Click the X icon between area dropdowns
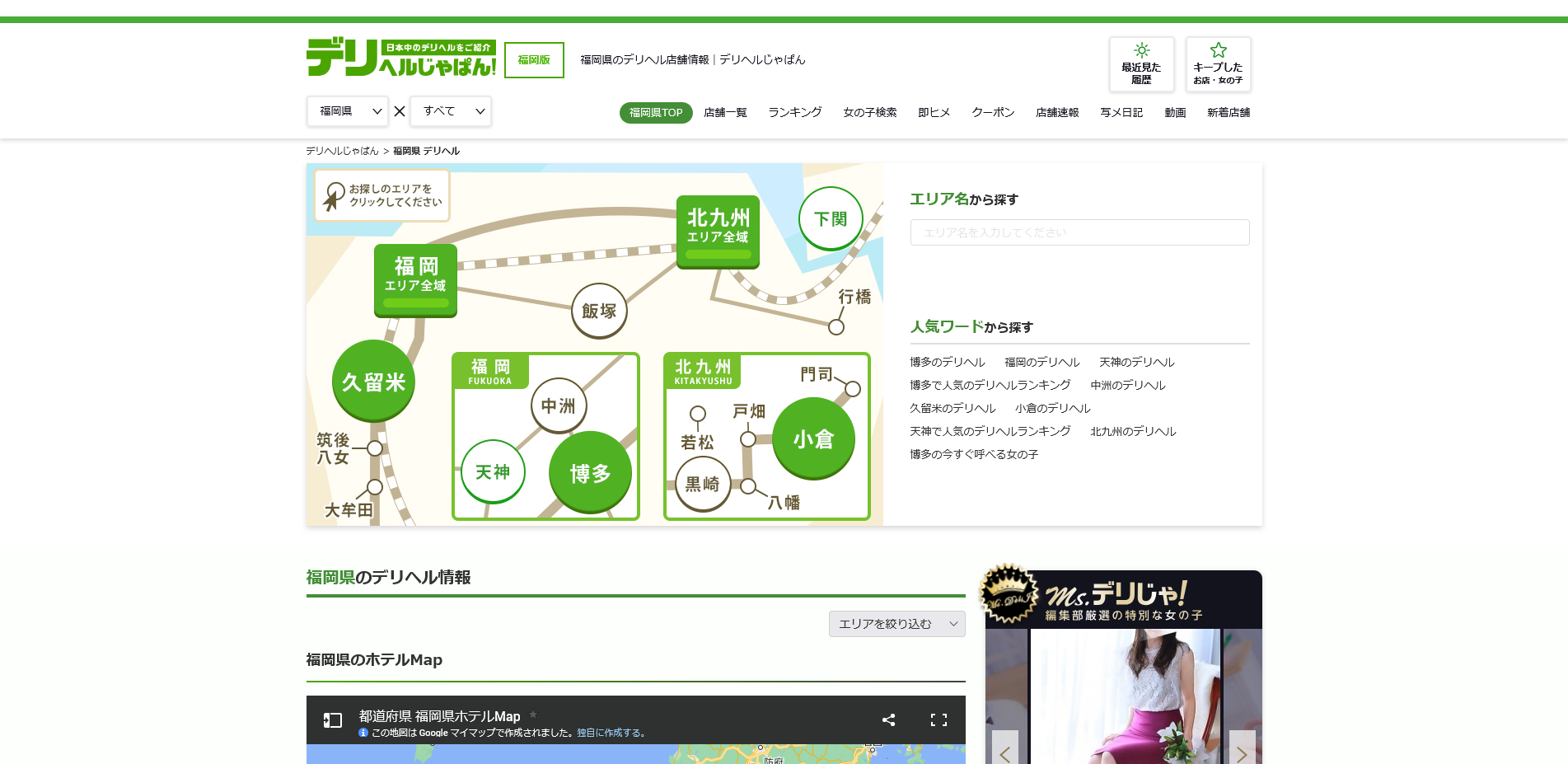The height and width of the screenshot is (764, 1568). 400,111
